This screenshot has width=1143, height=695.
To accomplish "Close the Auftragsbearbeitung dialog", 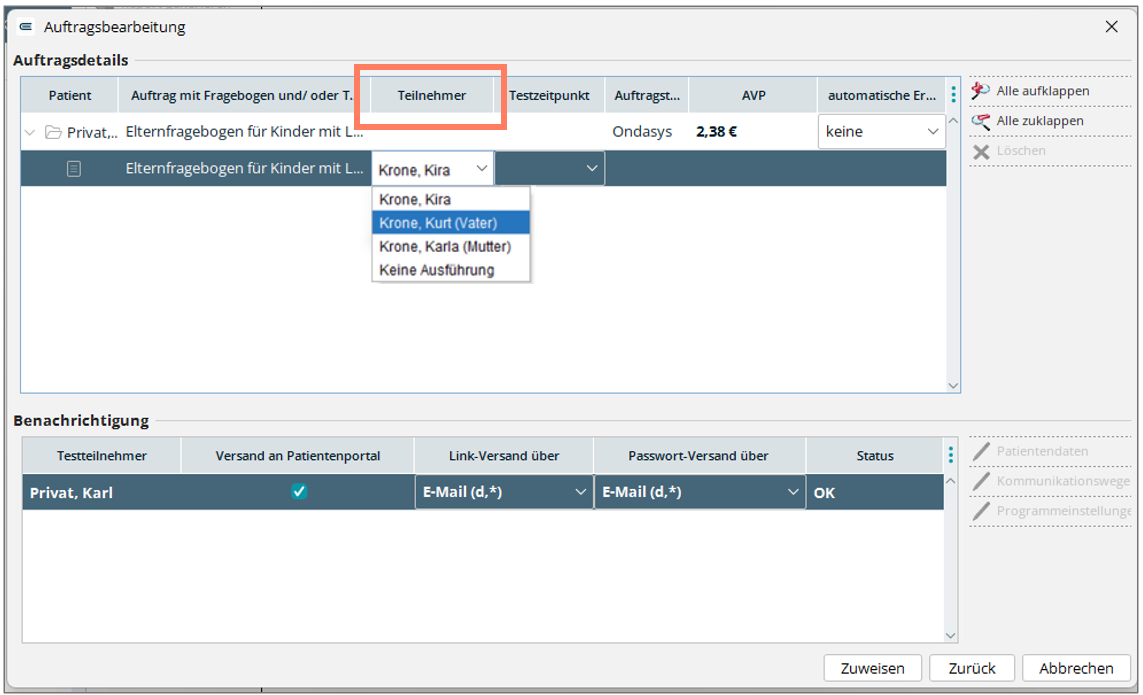I will click(x=1111, y=27).
